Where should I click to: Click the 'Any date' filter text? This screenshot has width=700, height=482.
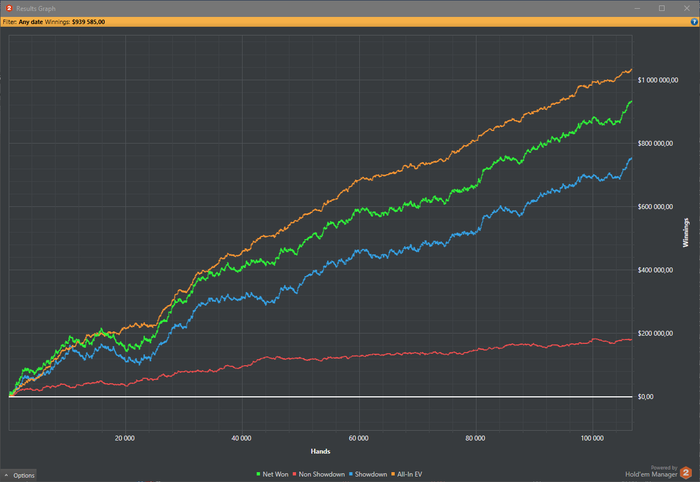(x=31, y=22)
